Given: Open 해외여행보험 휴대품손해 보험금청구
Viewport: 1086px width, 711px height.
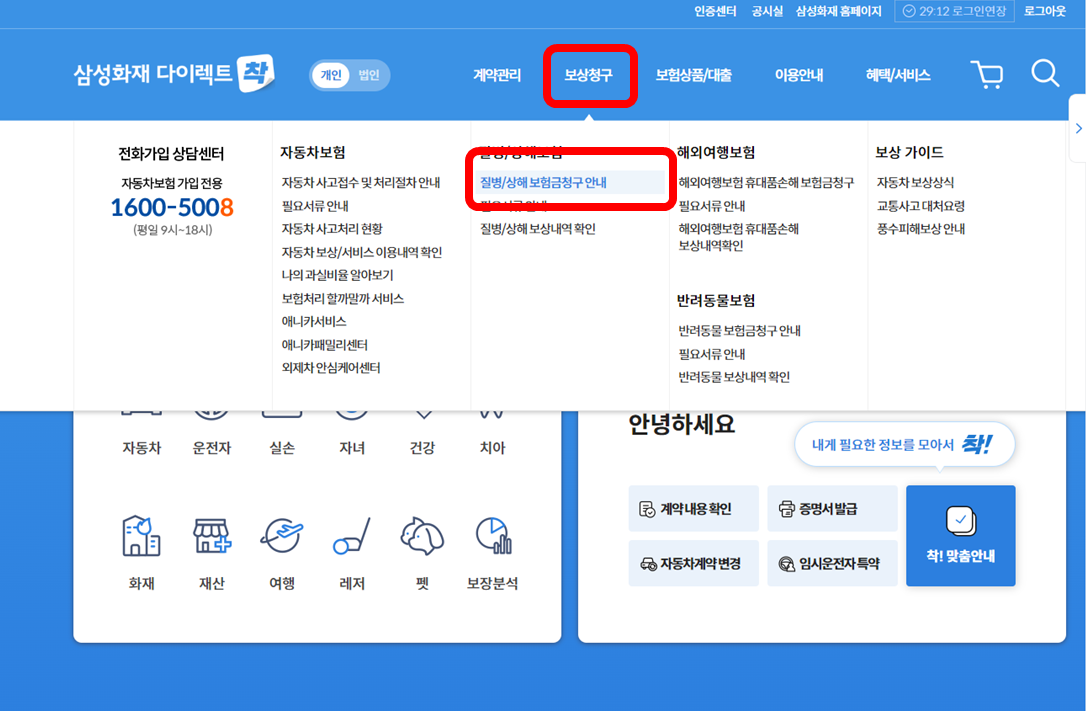Looking at the screenshot, I should [766, 183].
